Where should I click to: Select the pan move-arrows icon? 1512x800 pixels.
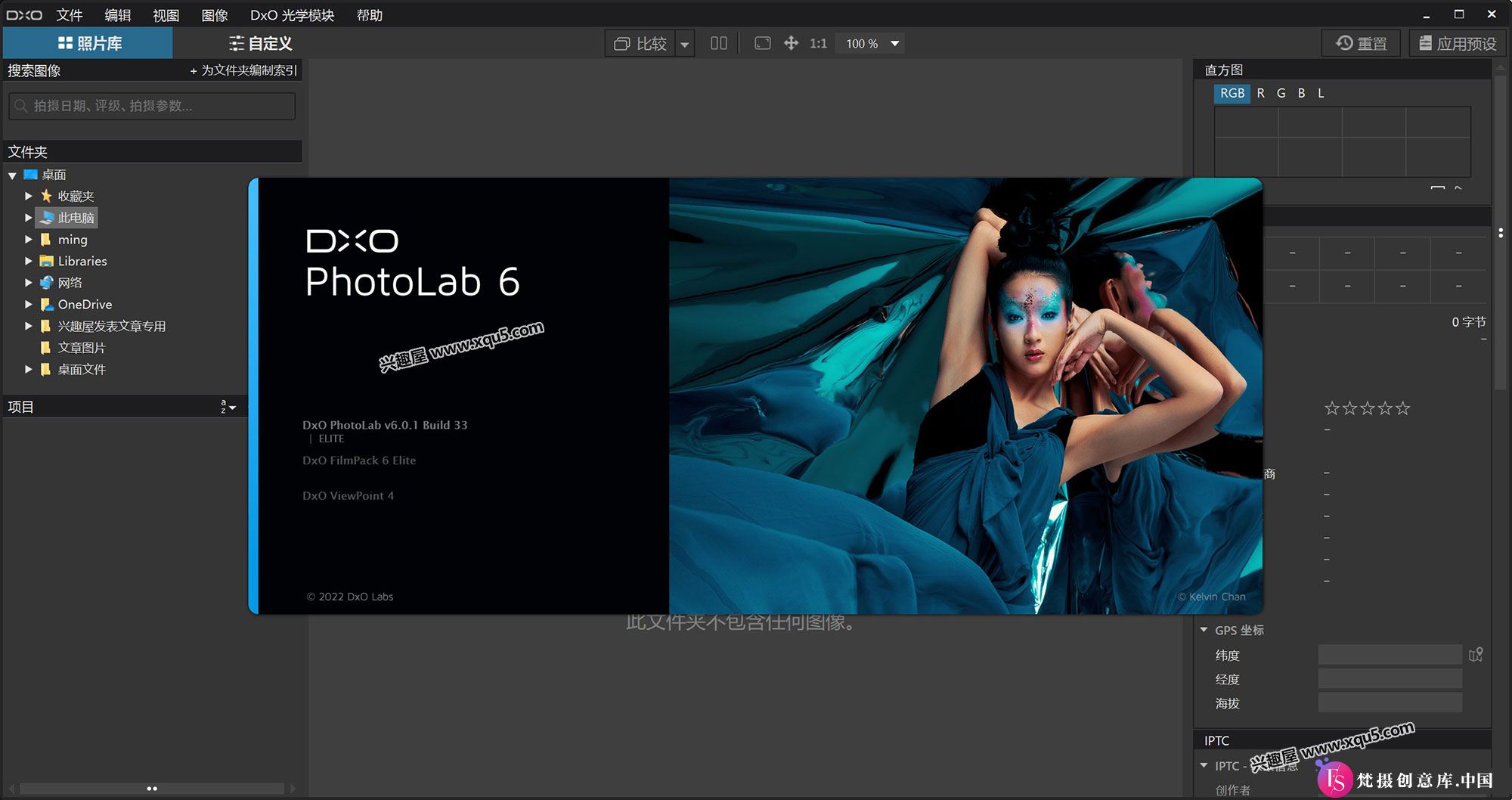(x=791, y=43)
